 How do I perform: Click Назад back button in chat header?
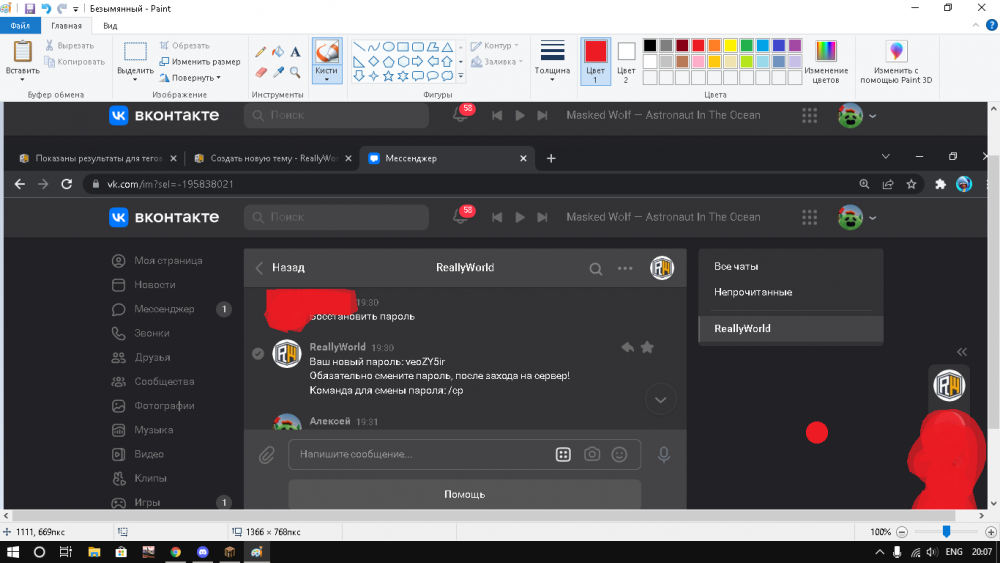[x=280, y=267]
